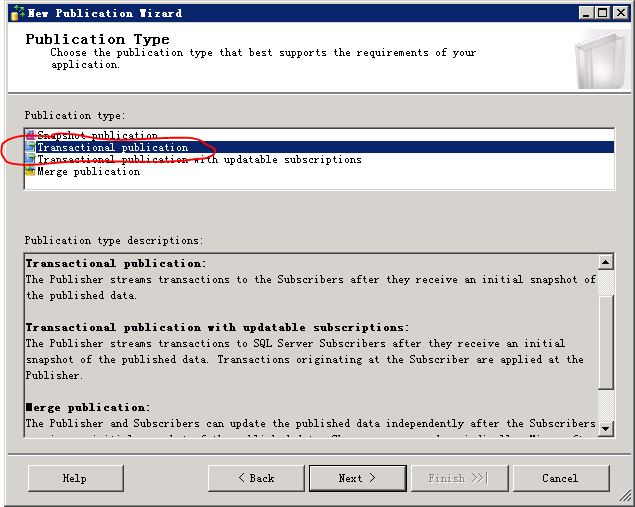Pick Merge publication from list
The height and width of the screenshot is (507, 635).
click(x=89, y=172)
